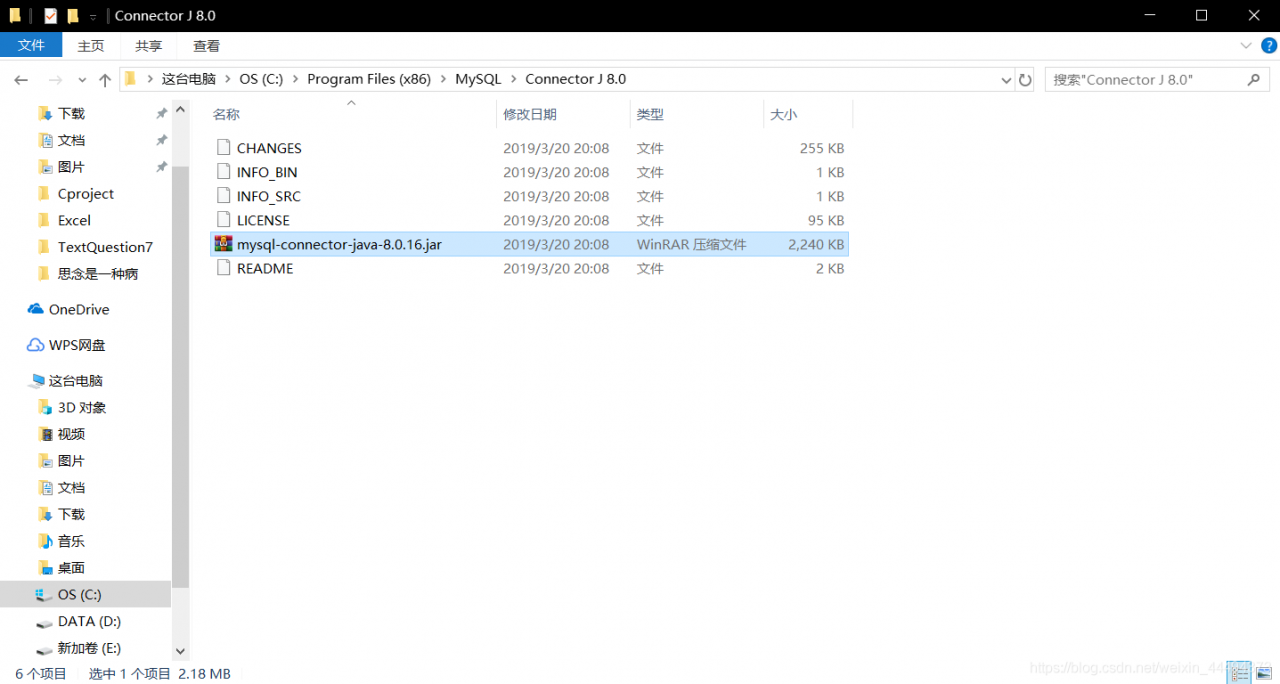Go back using the Back arrow
Screen dimensions: 1280x684
pyautogui.click(x=21, y=80)
